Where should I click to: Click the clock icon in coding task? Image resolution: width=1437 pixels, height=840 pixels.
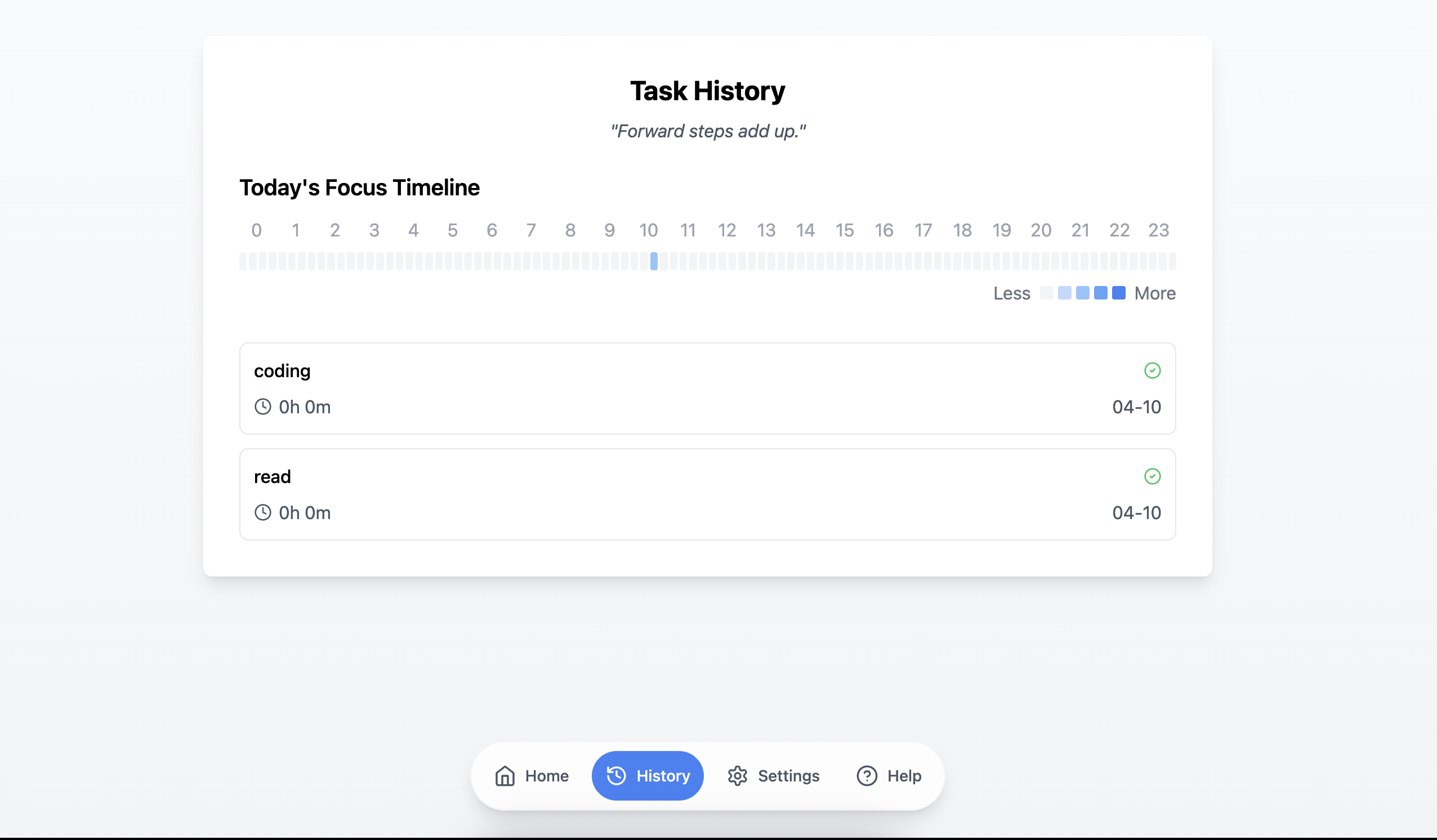click(x=263, y=406)
